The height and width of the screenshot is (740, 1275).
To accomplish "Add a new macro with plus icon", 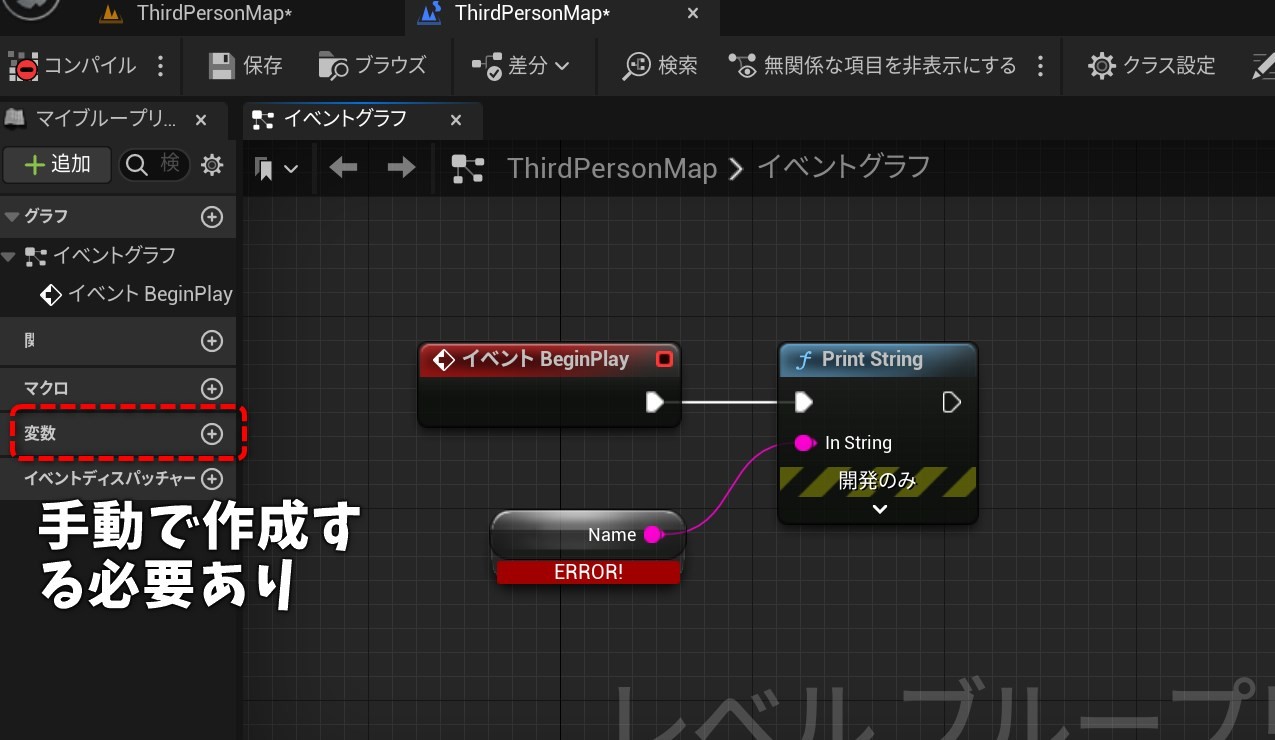I will (212, 388).
